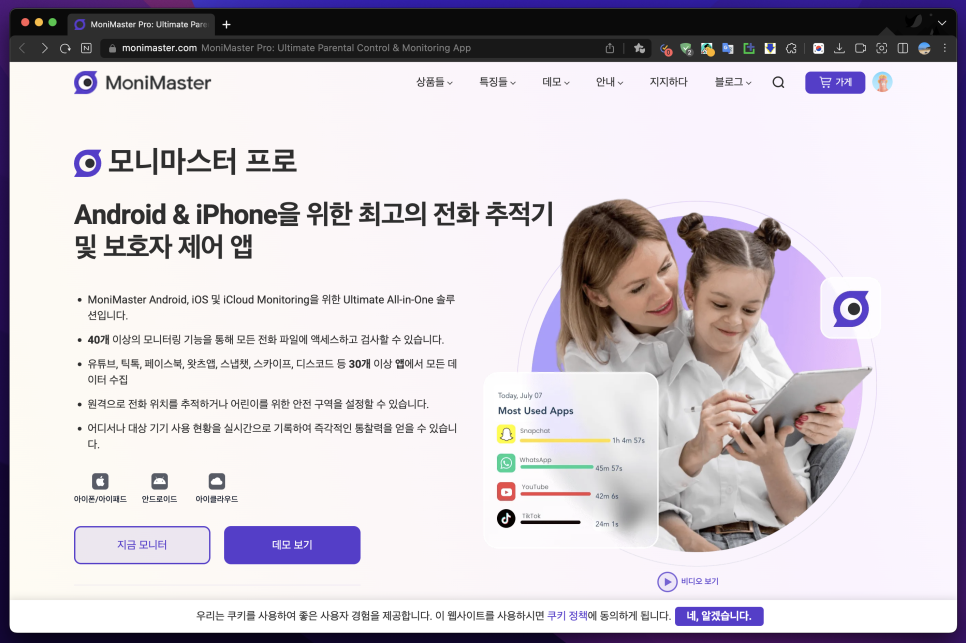Screen dimensions: 966x643
Task: Open the site search magnifier icon
Action: 778,83
